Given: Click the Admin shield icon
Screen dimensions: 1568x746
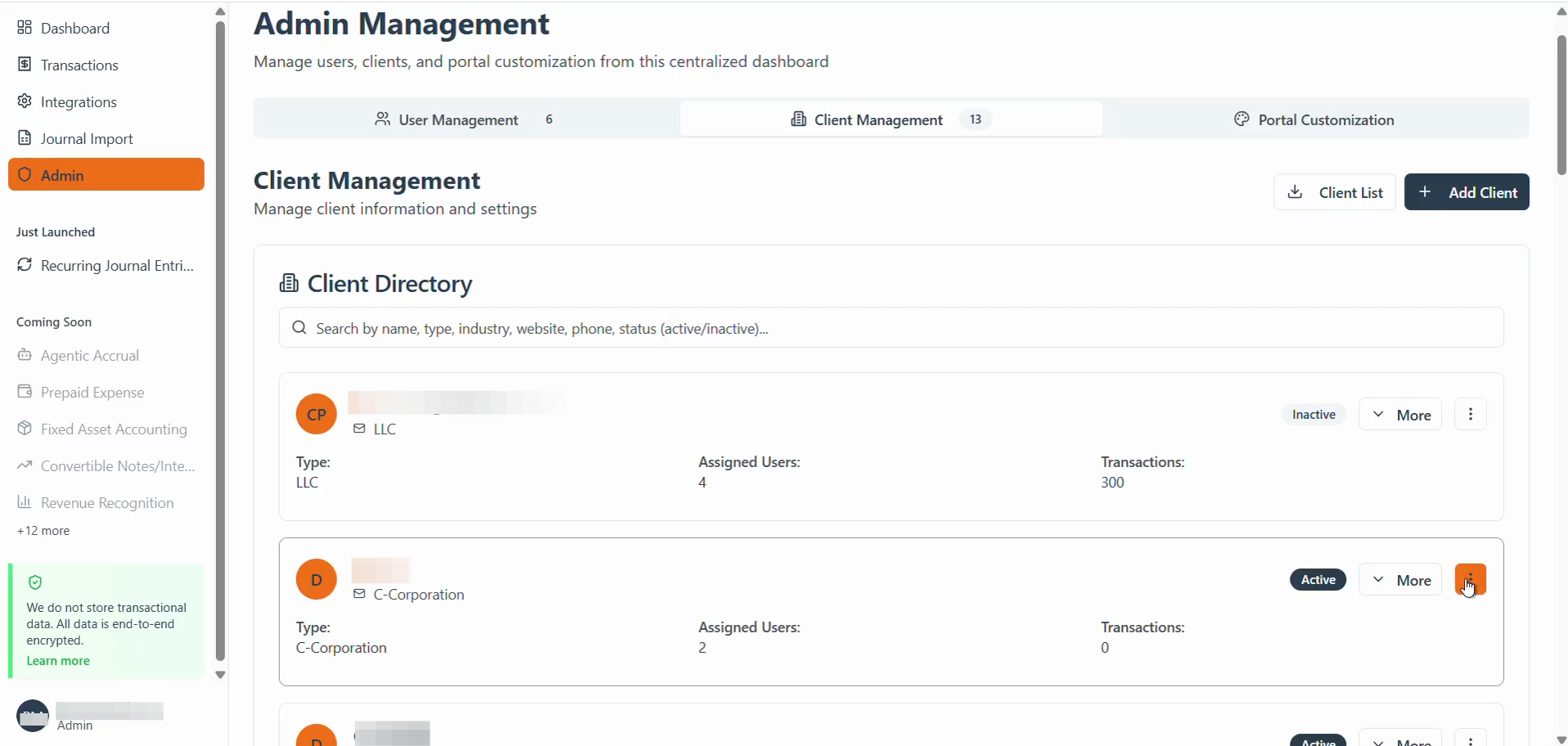Looking at the screenshot, I should (x=25, y=174).
